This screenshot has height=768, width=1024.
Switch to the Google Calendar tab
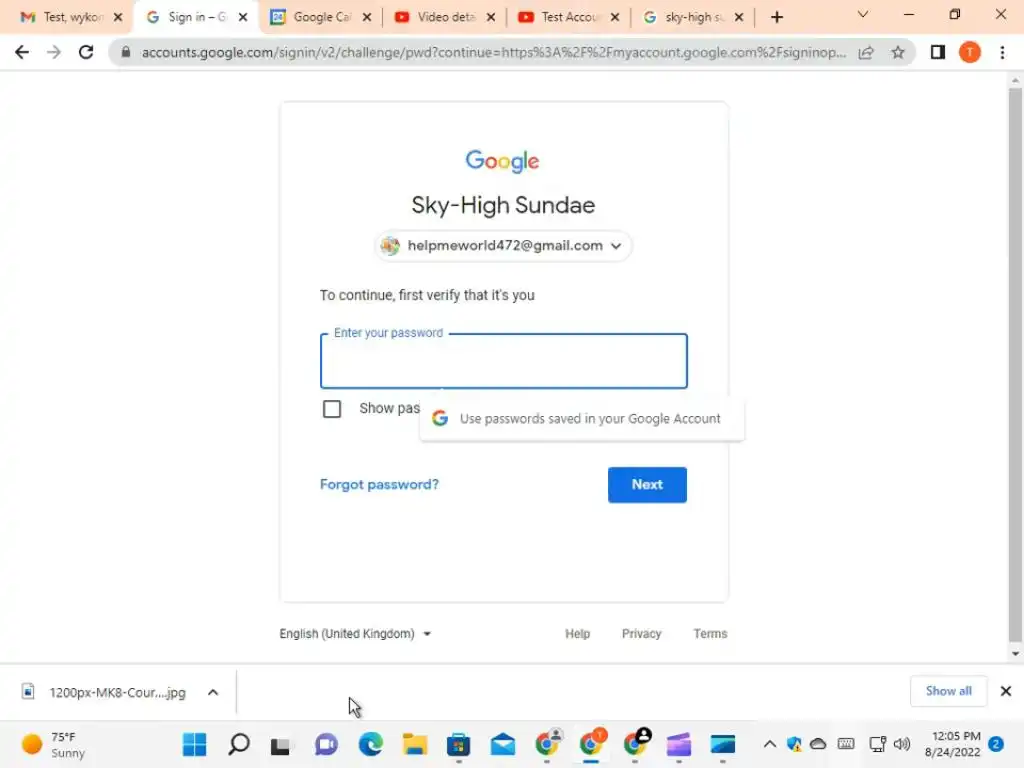point(321,17)
